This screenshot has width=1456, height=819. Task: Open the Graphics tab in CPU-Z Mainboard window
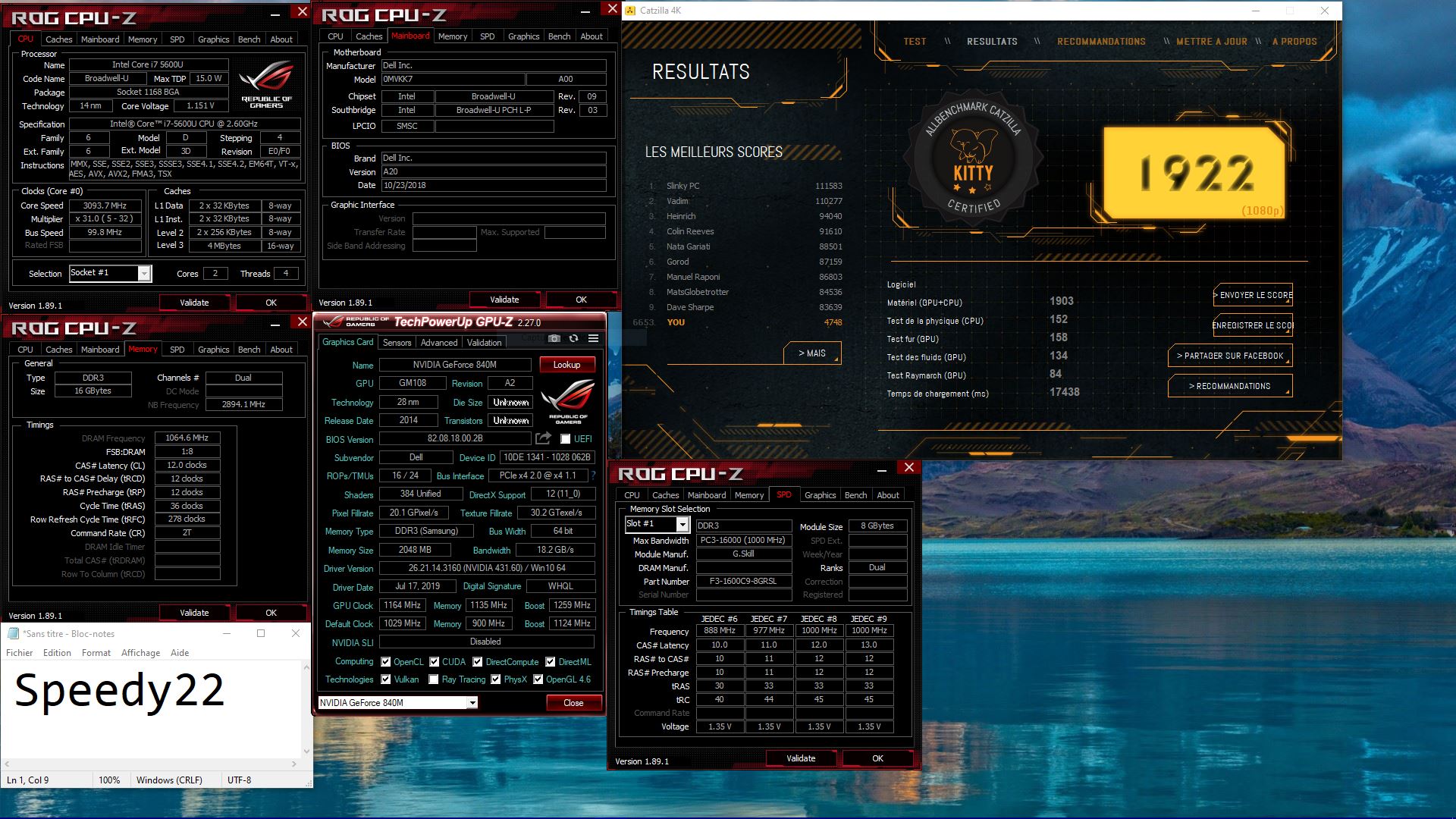coord(523,36)
